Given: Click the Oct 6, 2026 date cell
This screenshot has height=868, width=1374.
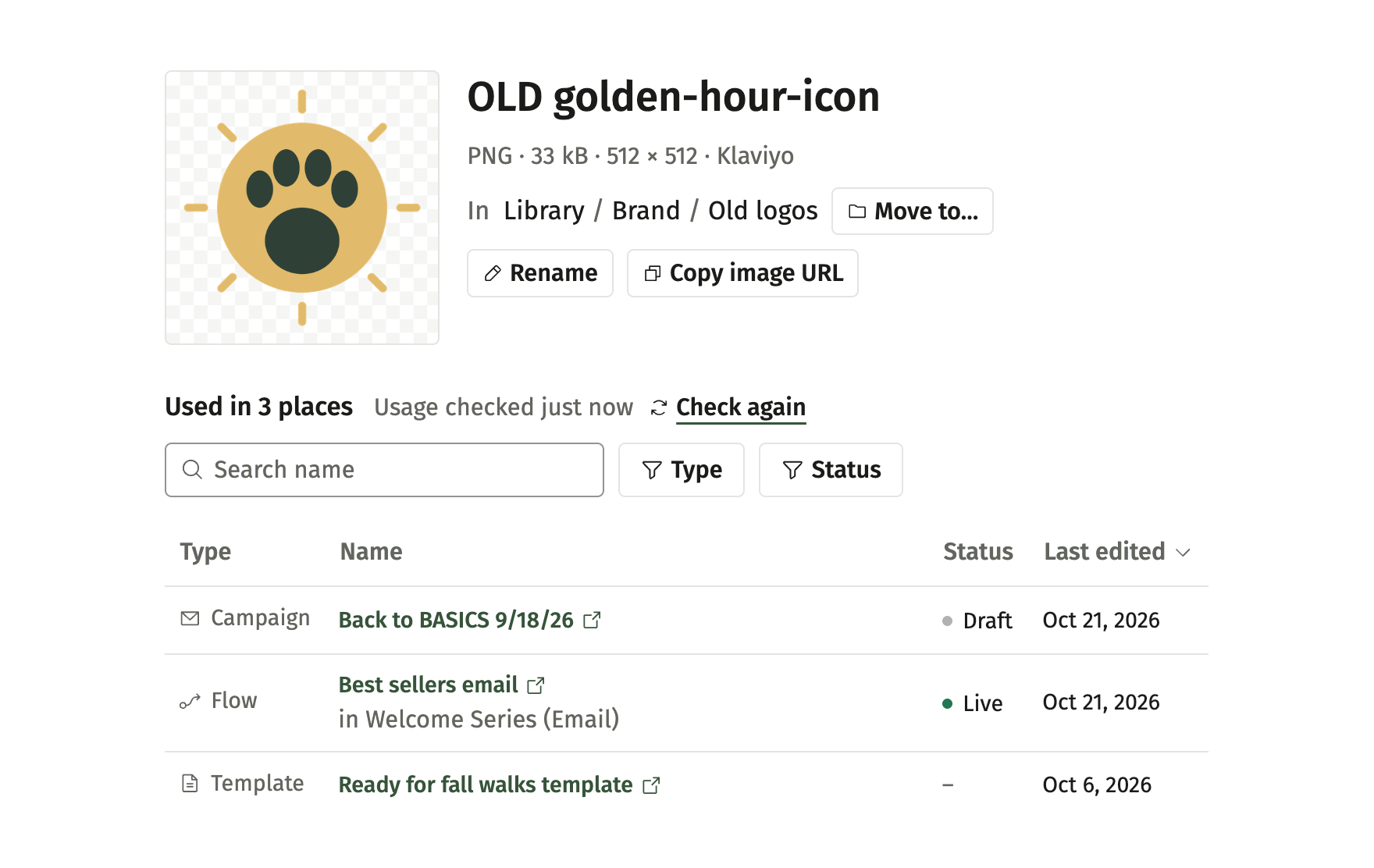Looking at the screenshot, I should click(x=1097, y=784).
